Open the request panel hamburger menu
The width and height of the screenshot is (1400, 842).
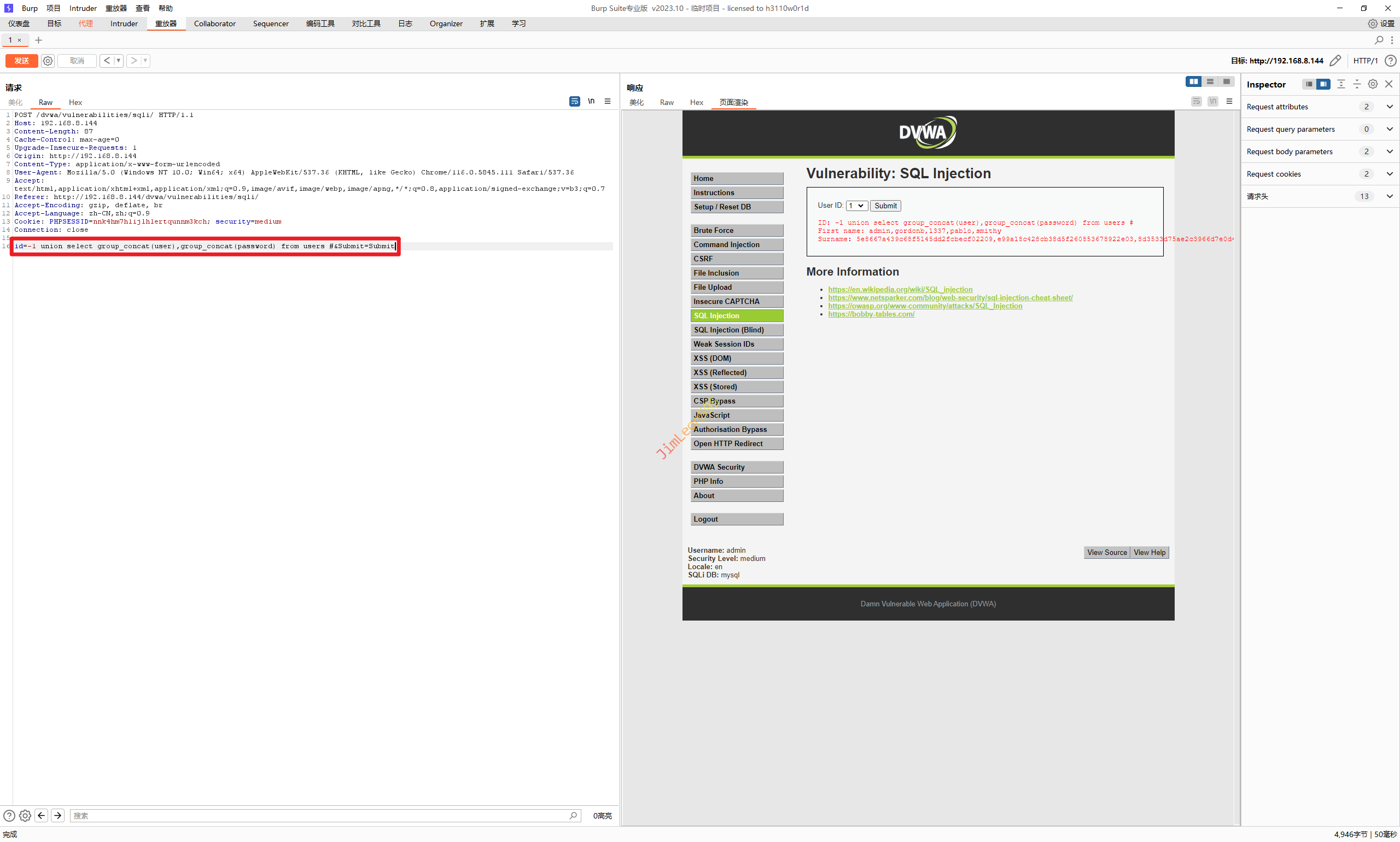point(607,101)
